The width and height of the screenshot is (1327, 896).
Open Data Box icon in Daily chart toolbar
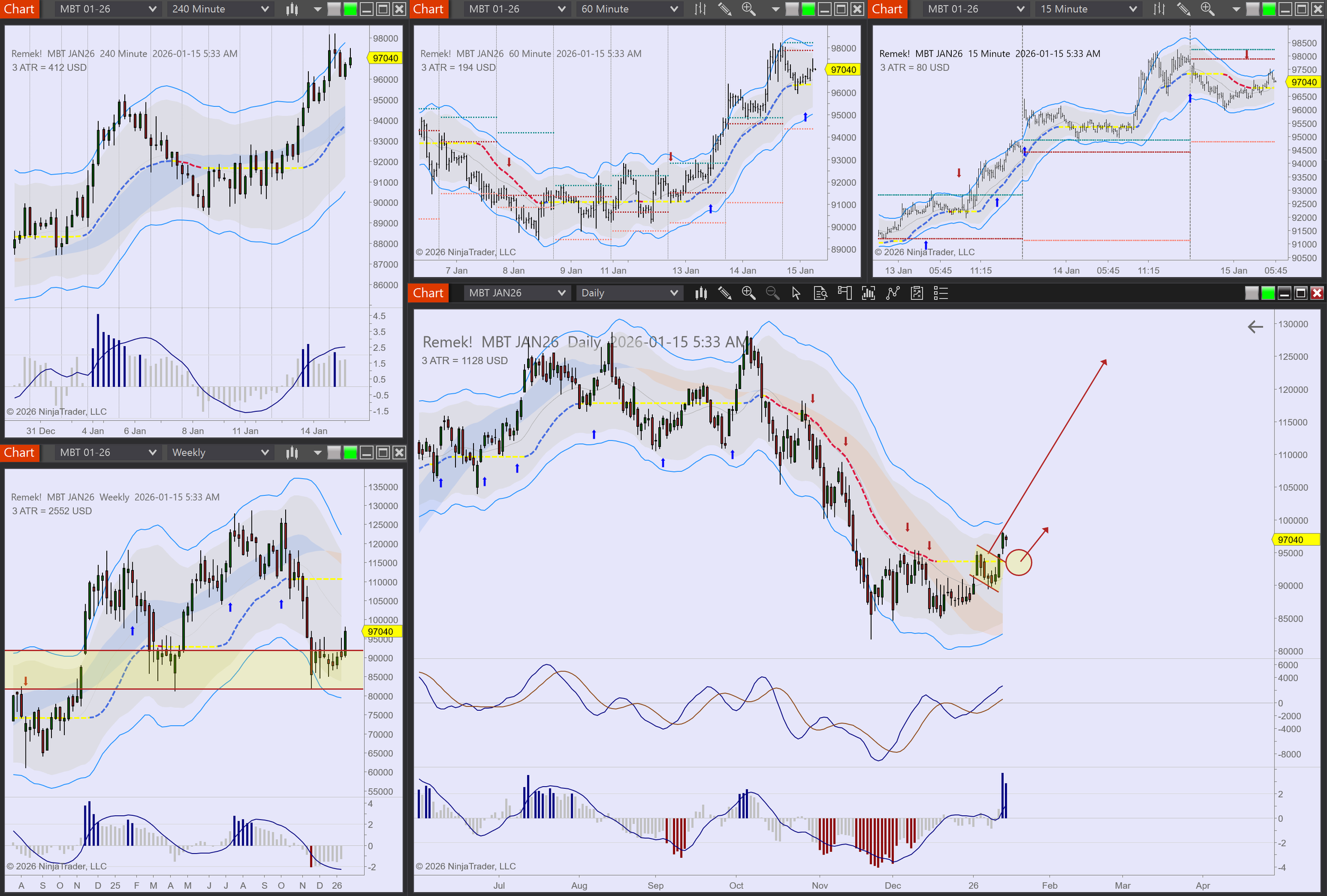821,294
